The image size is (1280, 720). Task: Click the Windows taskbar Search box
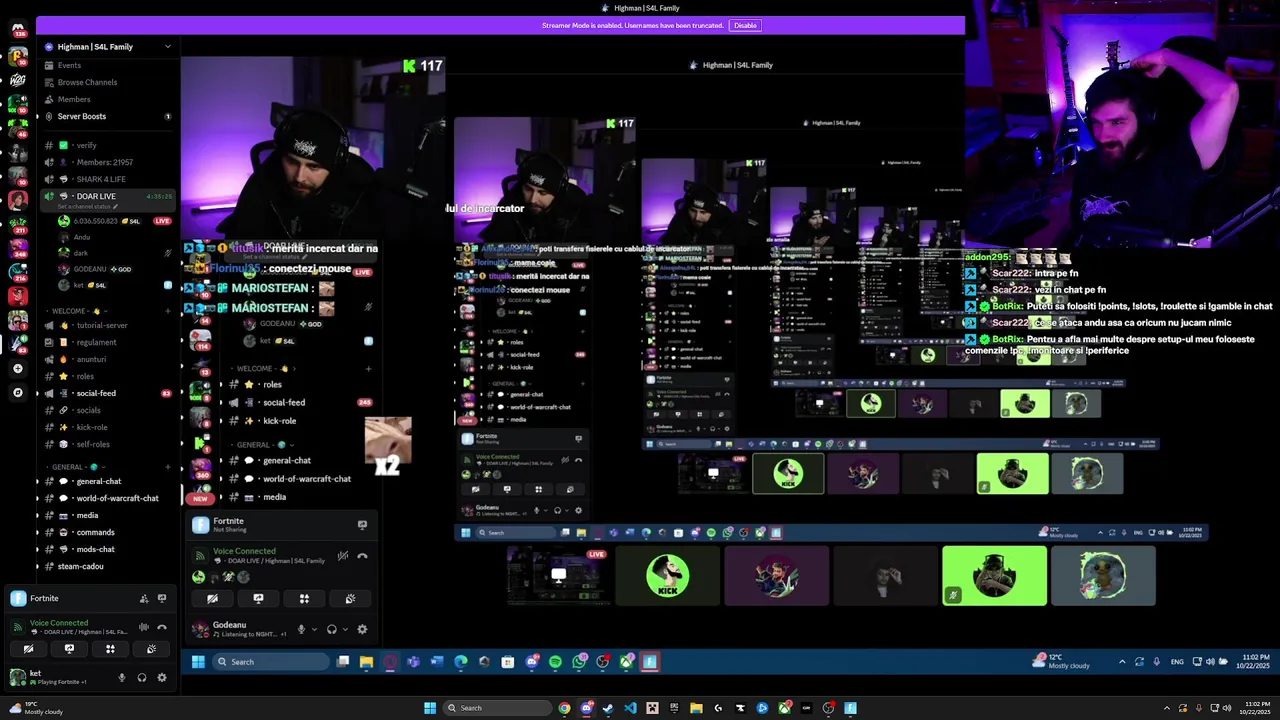click(497, 708)
